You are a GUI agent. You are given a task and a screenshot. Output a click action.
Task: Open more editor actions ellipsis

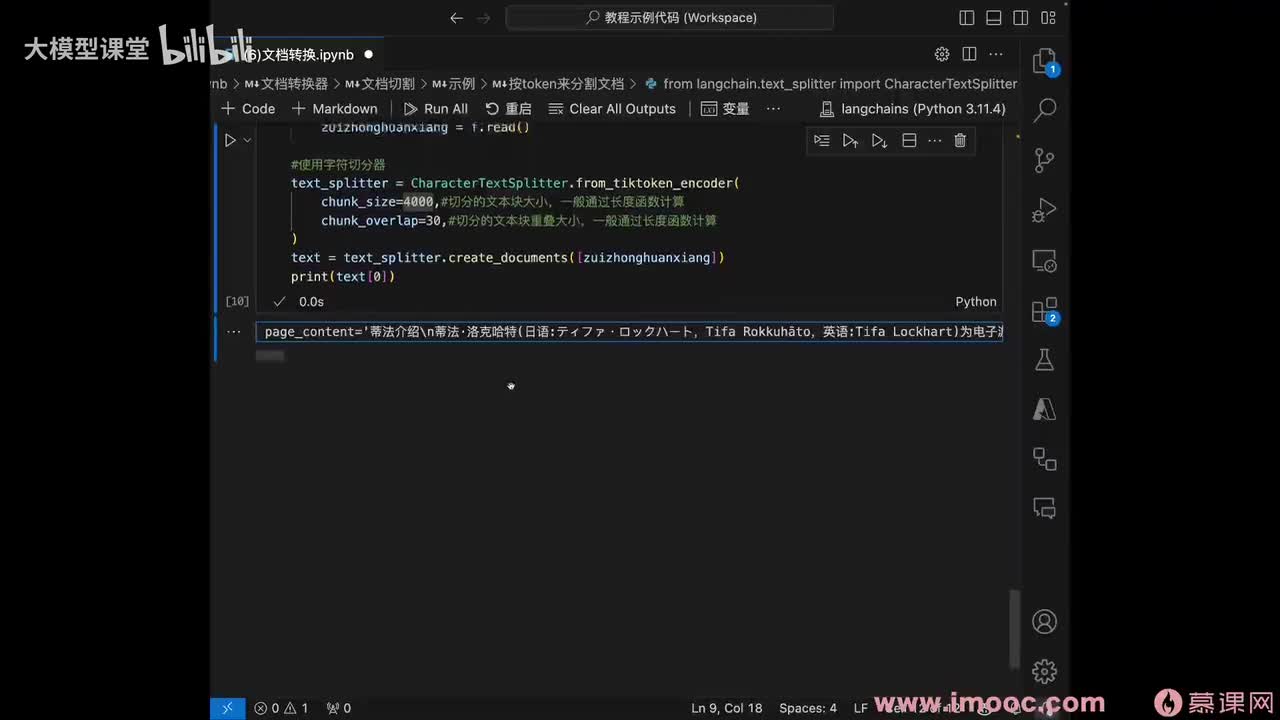(996, 54)
